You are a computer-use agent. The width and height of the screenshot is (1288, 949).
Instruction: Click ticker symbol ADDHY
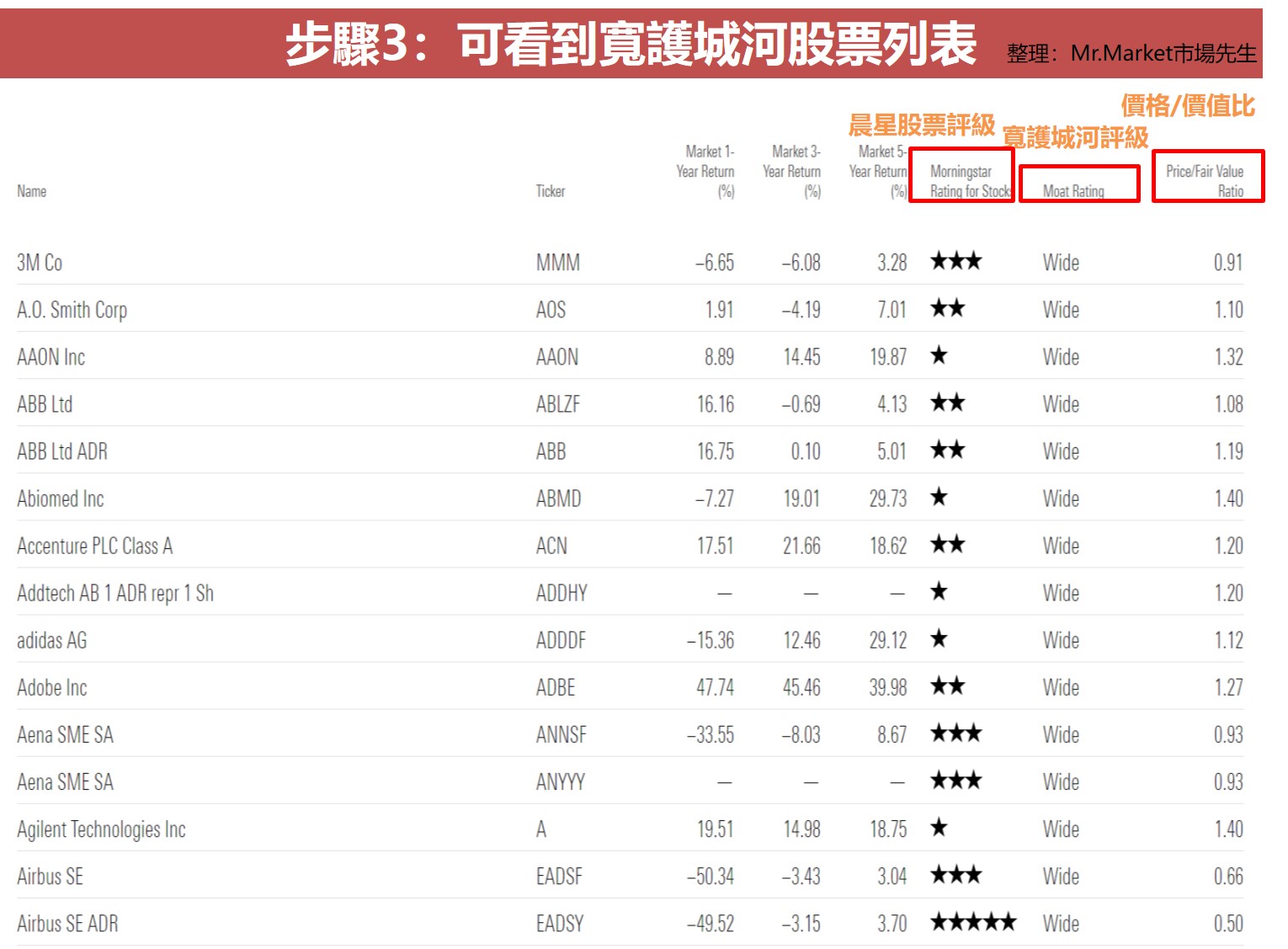[x=562, y=593]
